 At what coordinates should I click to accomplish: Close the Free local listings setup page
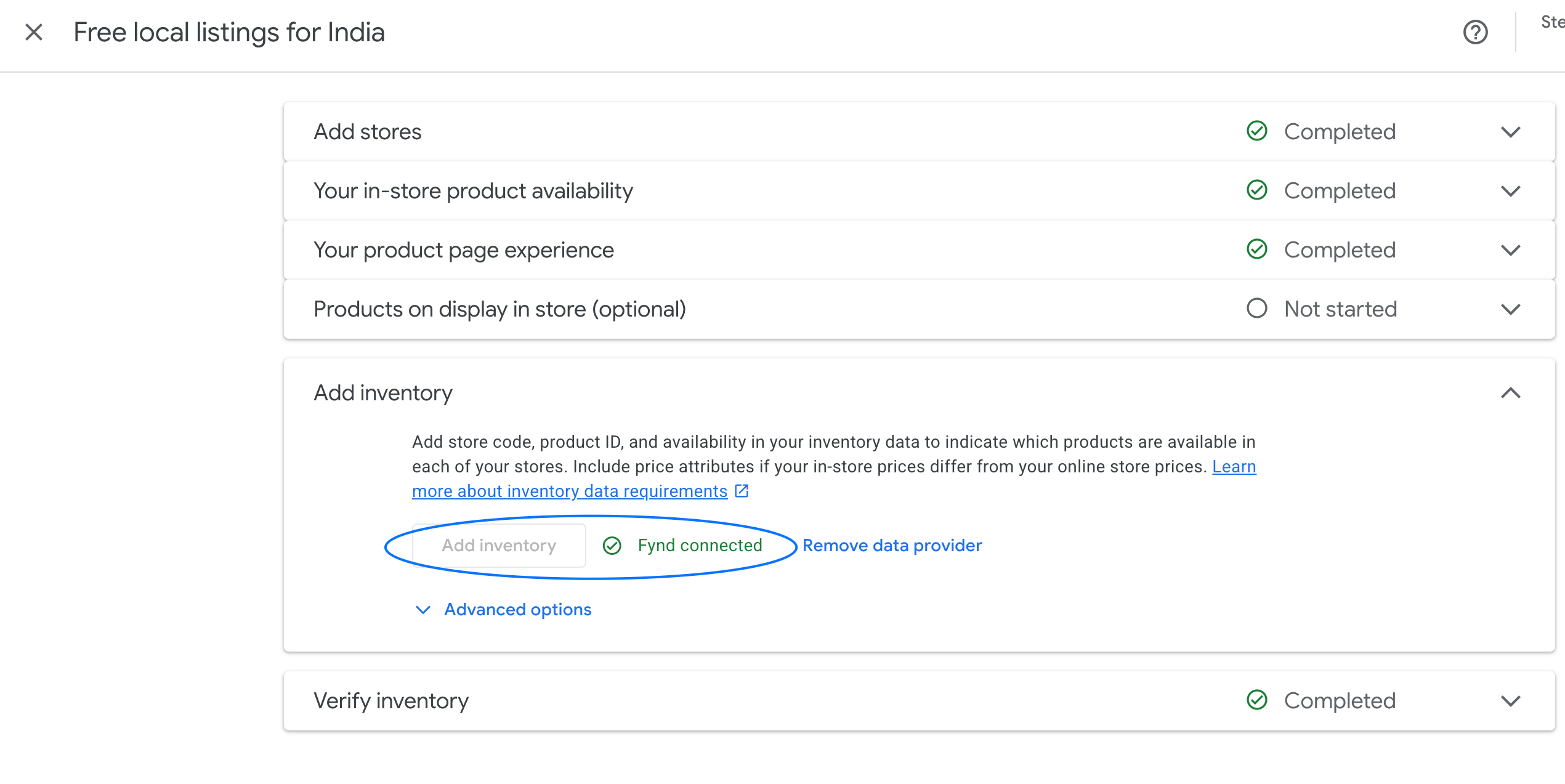point(34,32)
